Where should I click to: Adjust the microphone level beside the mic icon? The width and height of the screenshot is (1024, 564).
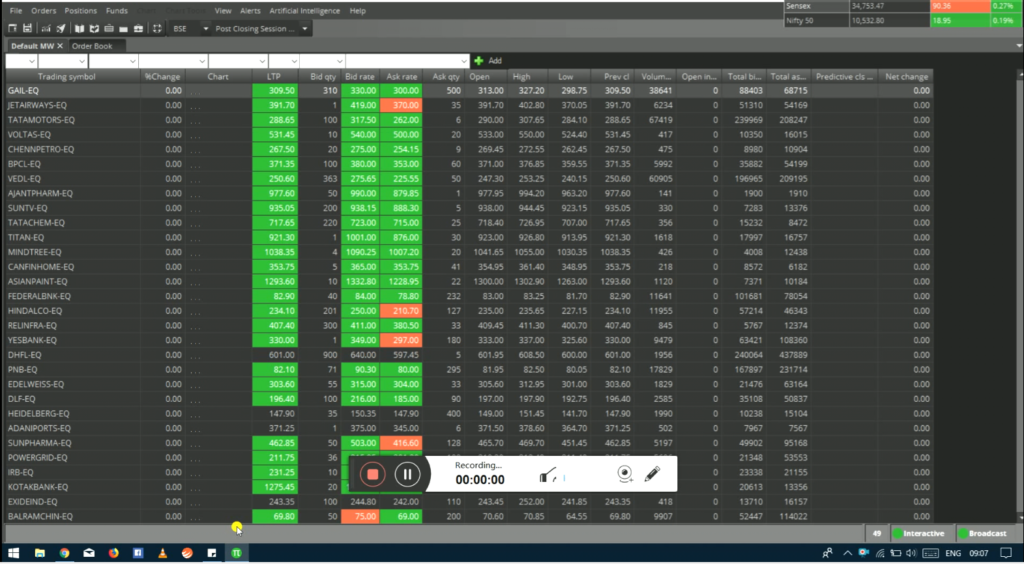(x=564, y=478)
